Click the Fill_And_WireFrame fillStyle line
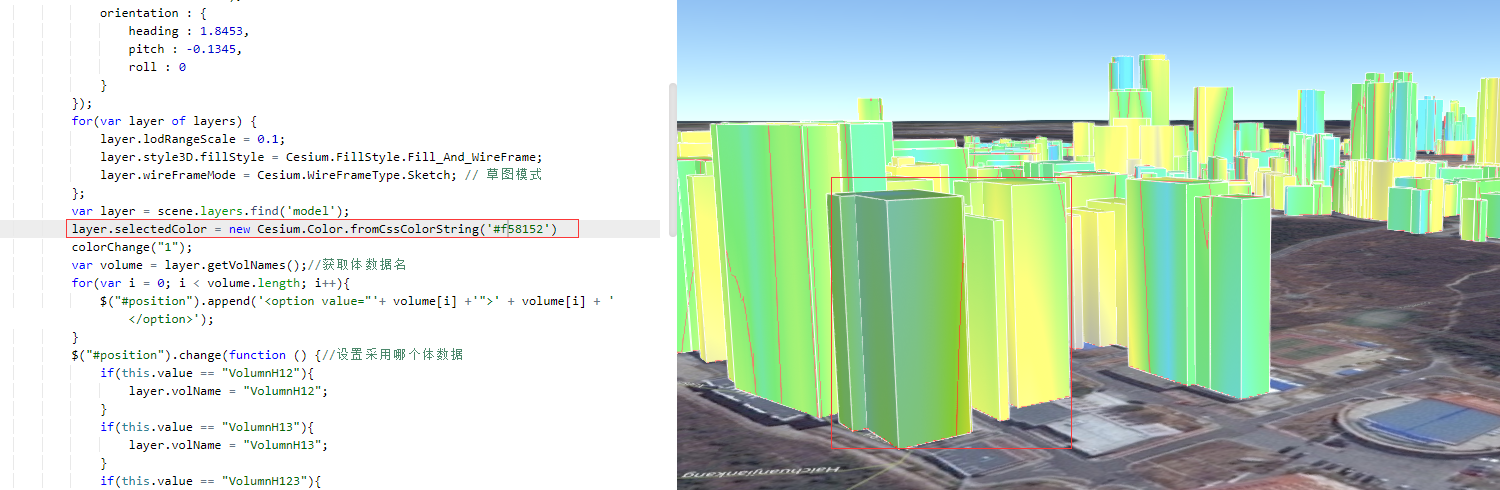The width and height of the screenshot is (1500, 490). pos(320,157)
